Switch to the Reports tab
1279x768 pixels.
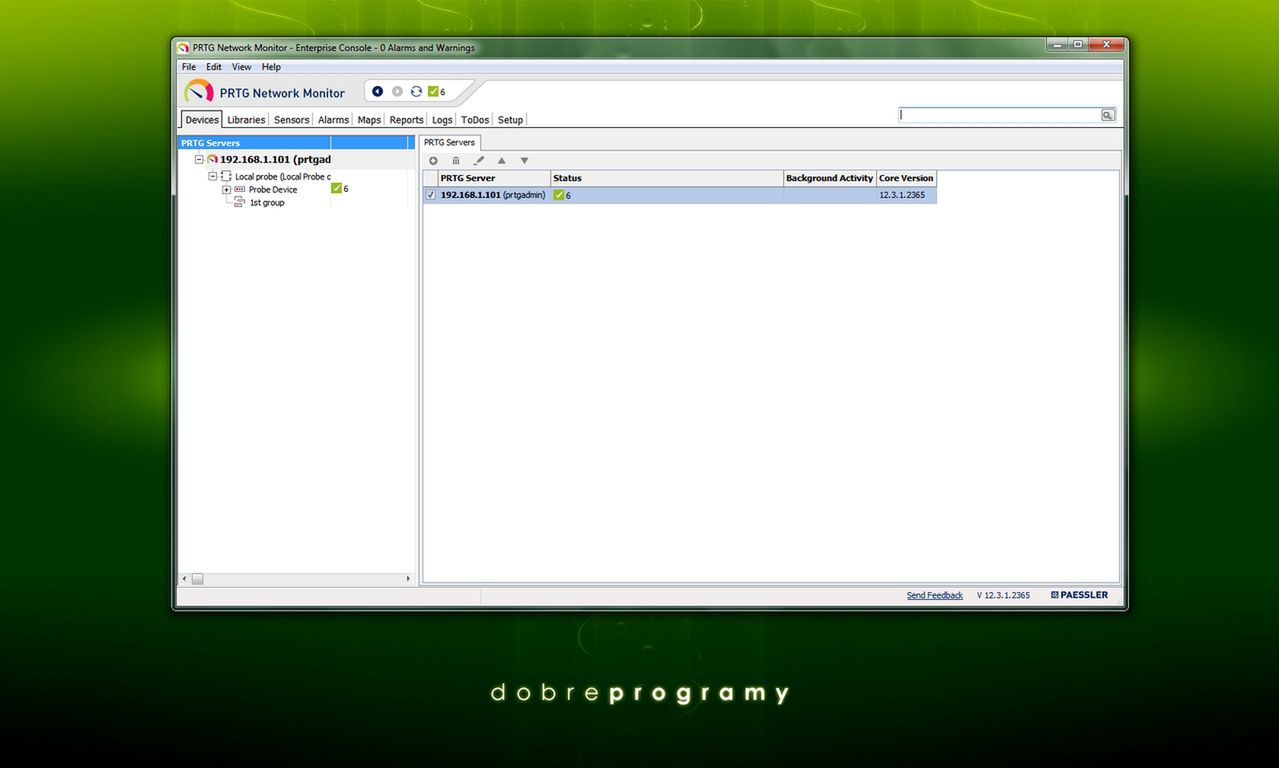click(407, 120)
